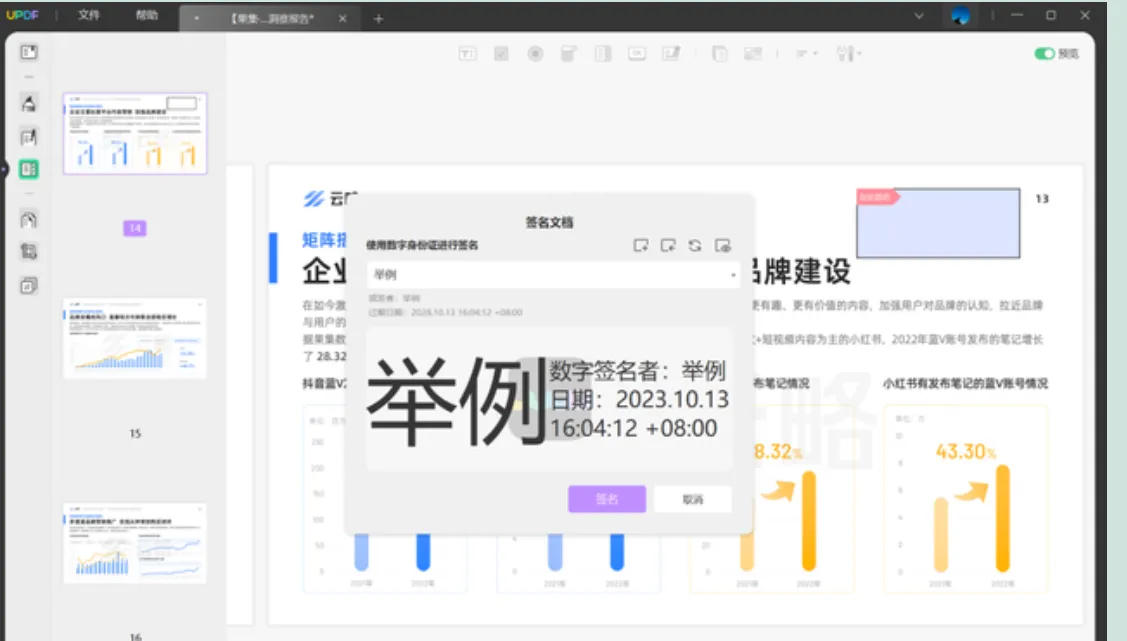Select page 14 thumbnail
This screenshot has height=641, width=1127.
[x=135, y=133]
